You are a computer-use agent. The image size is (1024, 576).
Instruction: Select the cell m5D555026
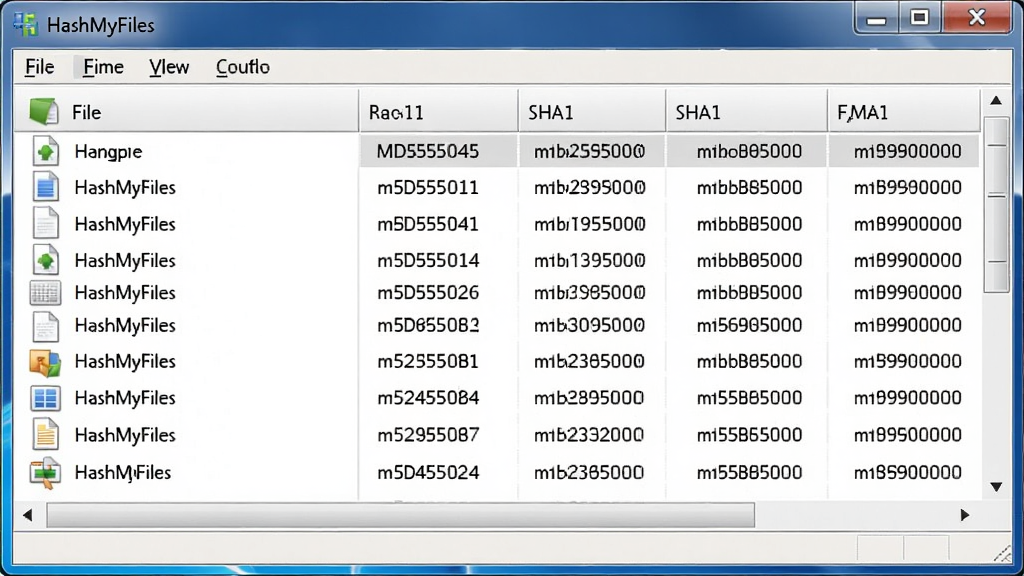428,293
